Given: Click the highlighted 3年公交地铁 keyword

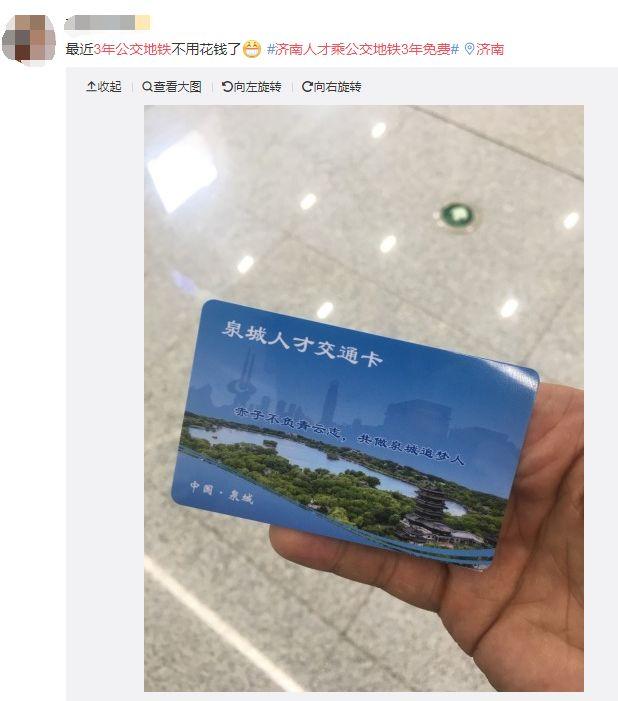Looking at the screenshot, I should coord(132,49).
